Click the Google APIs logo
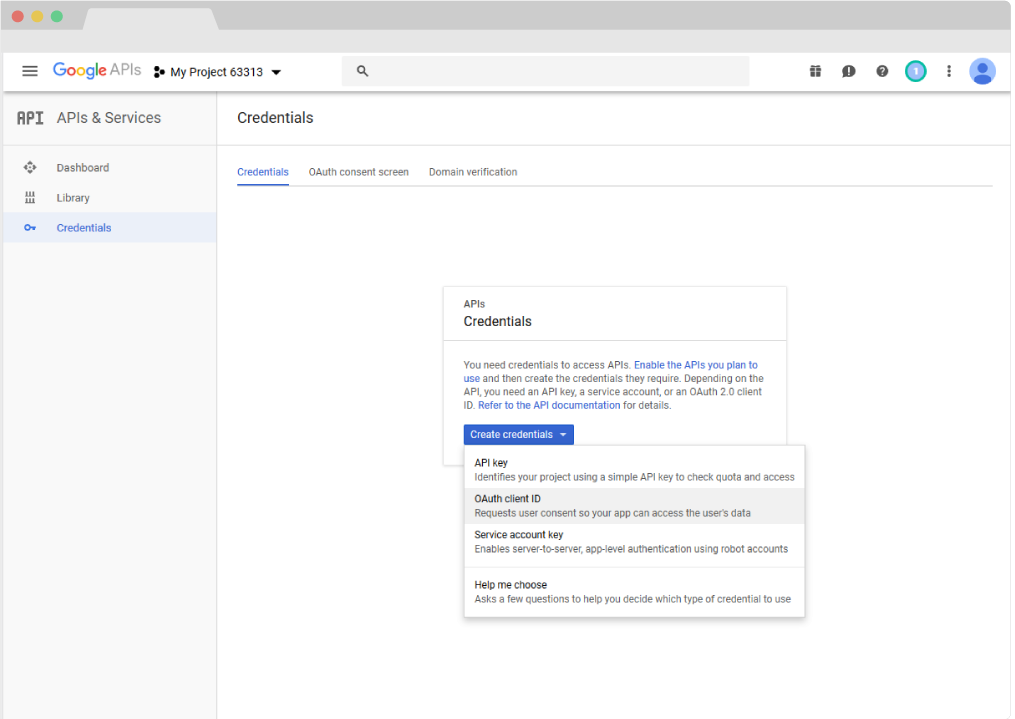Image resolution: width=1015 pixels, height=719 pixels. [x=97, y=71]
